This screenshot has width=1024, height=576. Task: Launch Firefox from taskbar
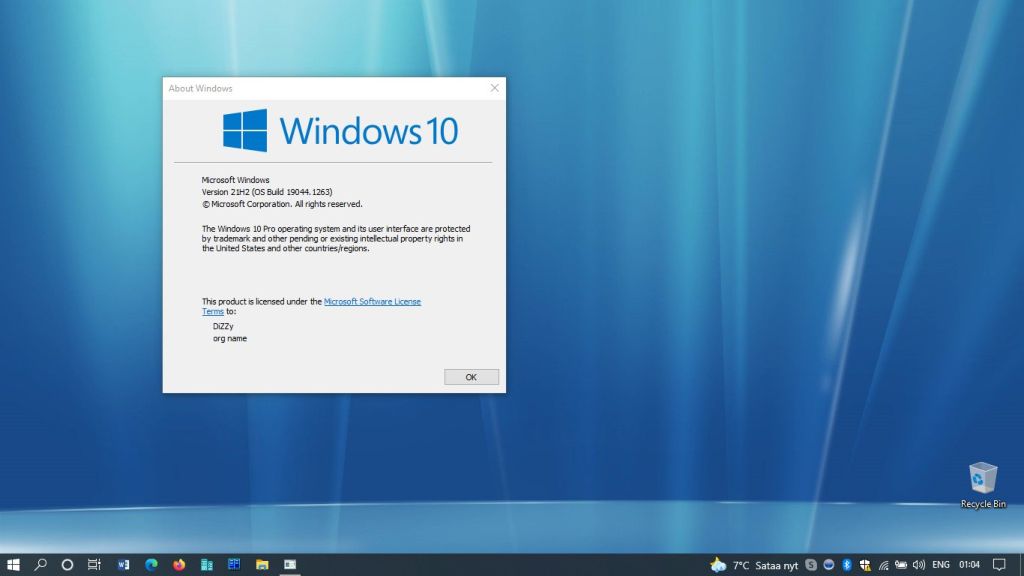click(x=179, y=564)
